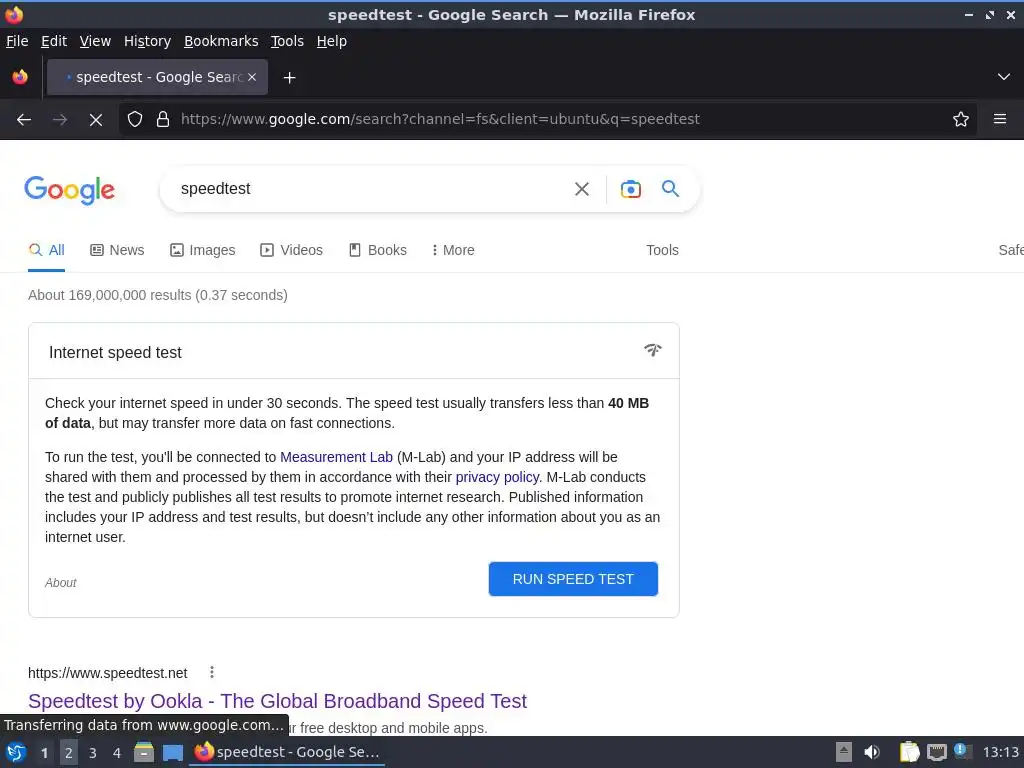Select virtual desktop 2 in pager
This screenshot has height=768, width=1024.
pyautogui.click(x=69, y=753)
